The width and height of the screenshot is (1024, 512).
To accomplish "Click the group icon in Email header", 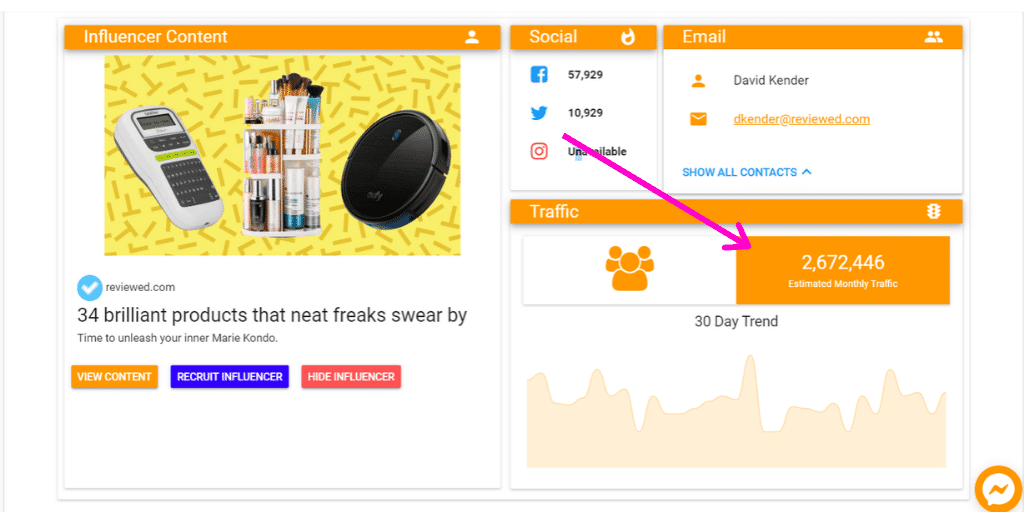I will tap(933, 37).
